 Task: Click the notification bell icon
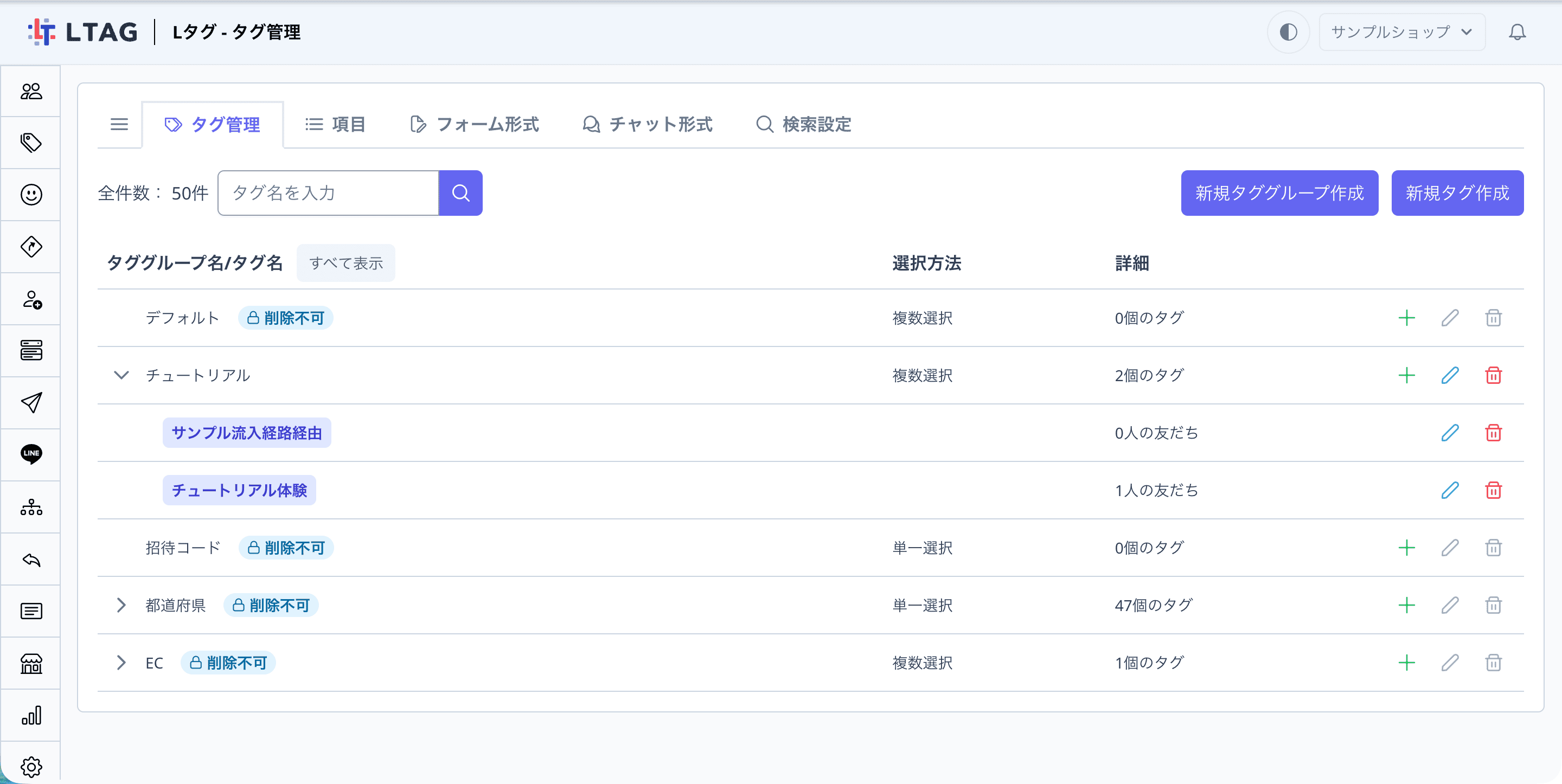pos(1516,32)
